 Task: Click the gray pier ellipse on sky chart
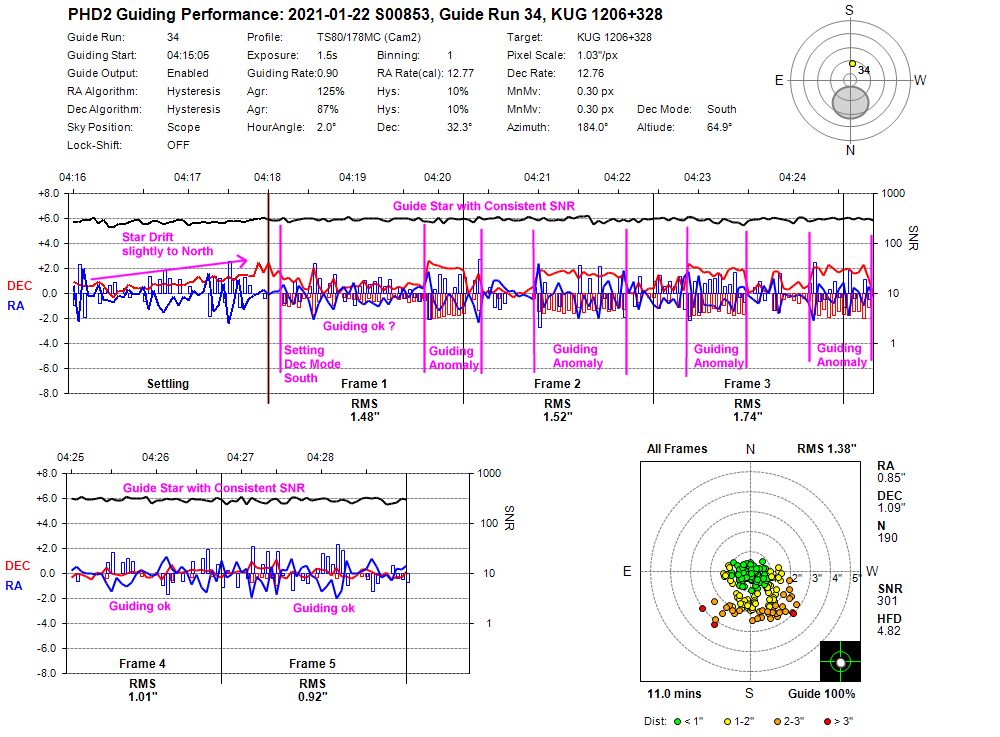point(851,102)
